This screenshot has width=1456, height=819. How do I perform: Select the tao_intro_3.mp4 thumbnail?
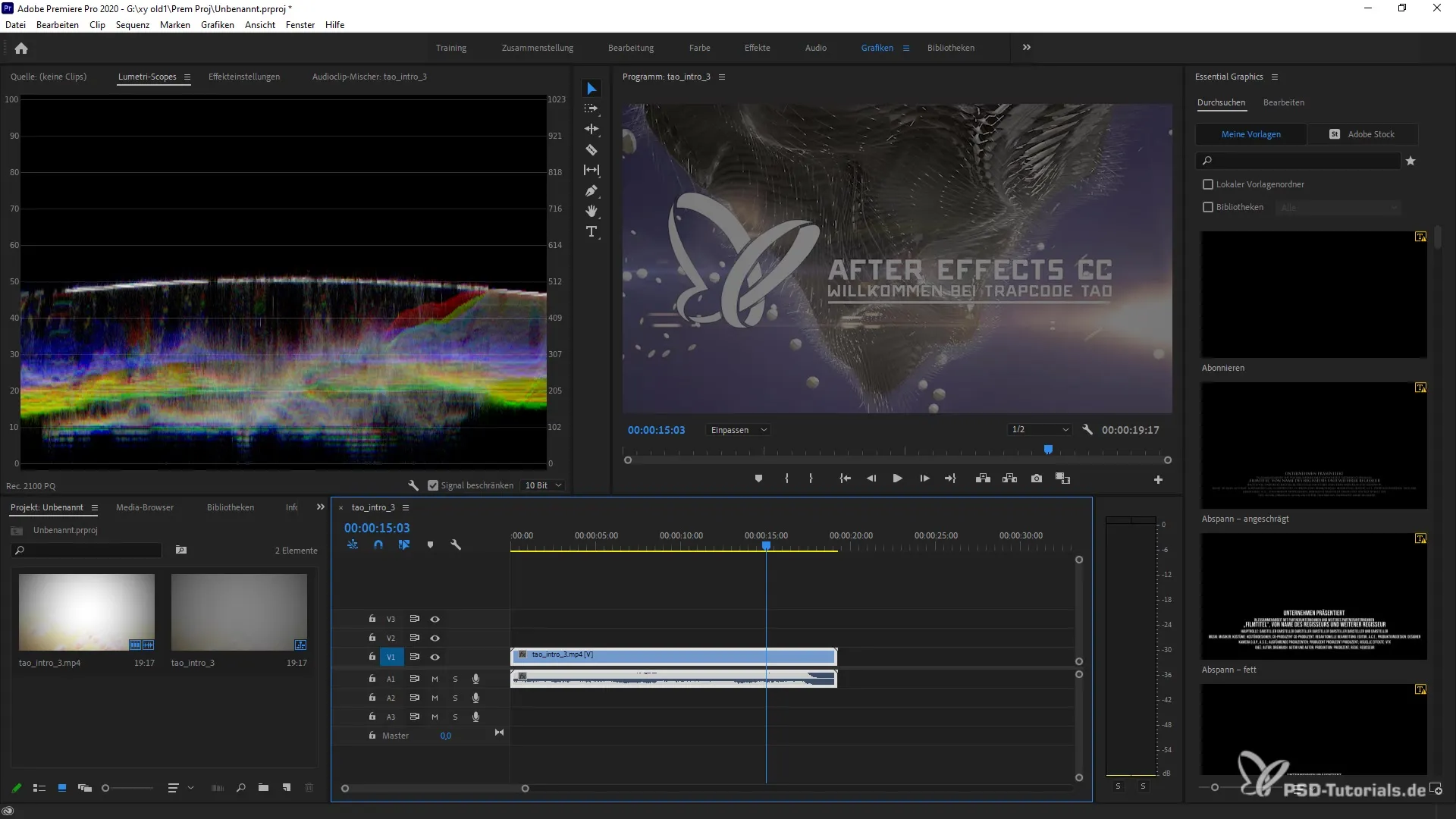(86, 612)
